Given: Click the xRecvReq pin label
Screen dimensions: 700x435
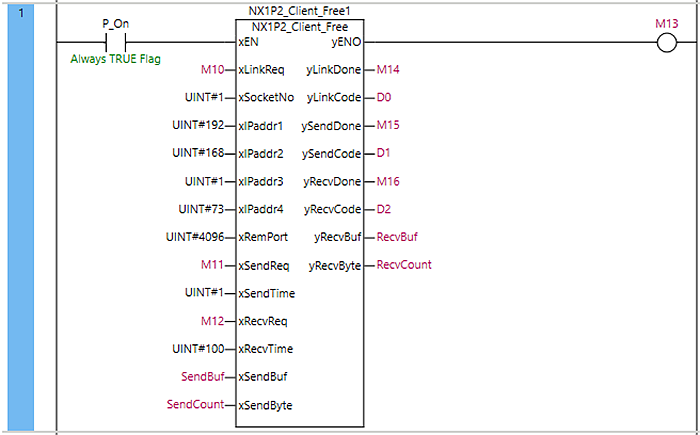Looking at the screenshot, I should click(263, 322).
